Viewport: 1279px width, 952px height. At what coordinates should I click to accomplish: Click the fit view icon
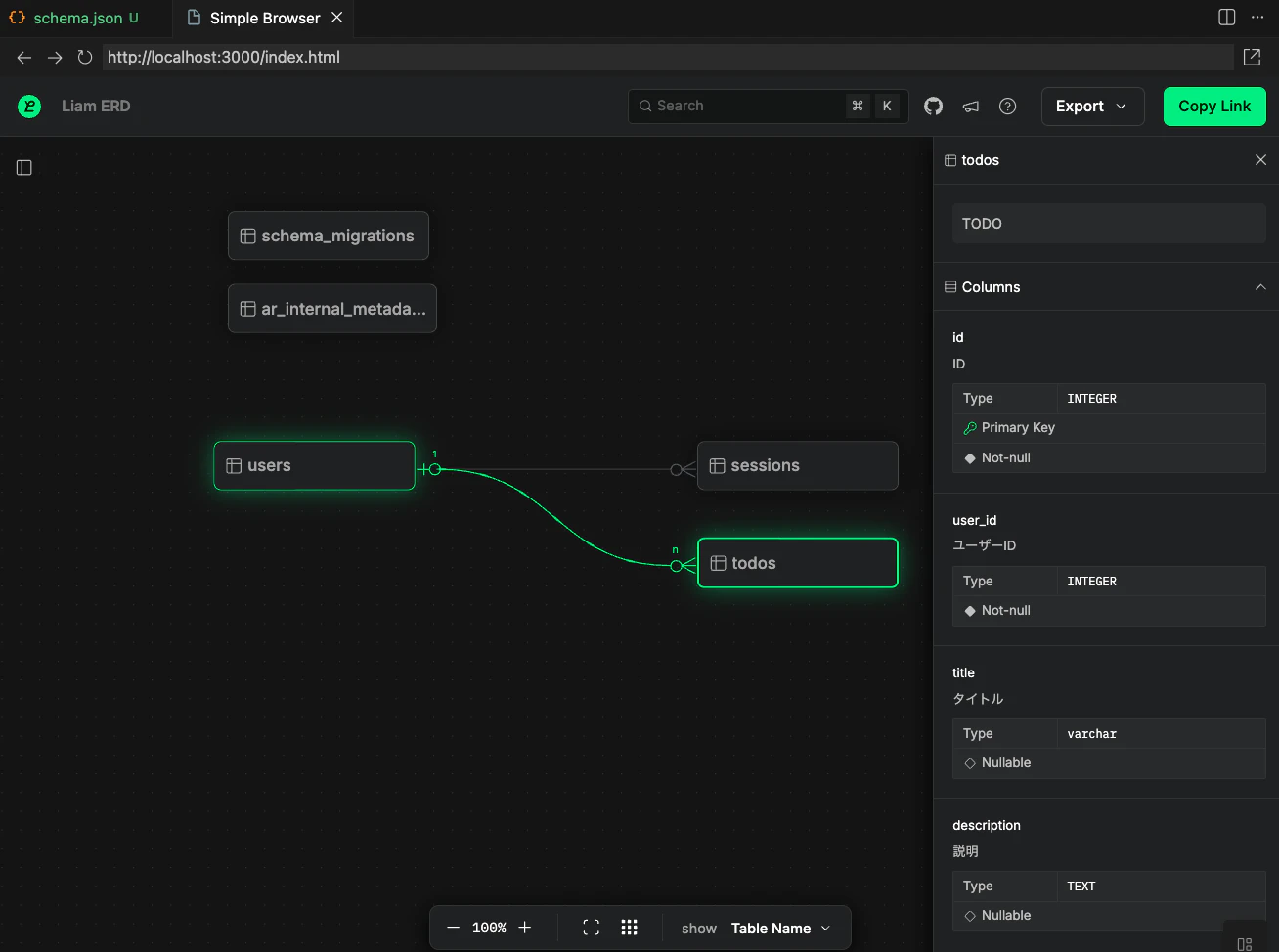click(x=592, y=928)
